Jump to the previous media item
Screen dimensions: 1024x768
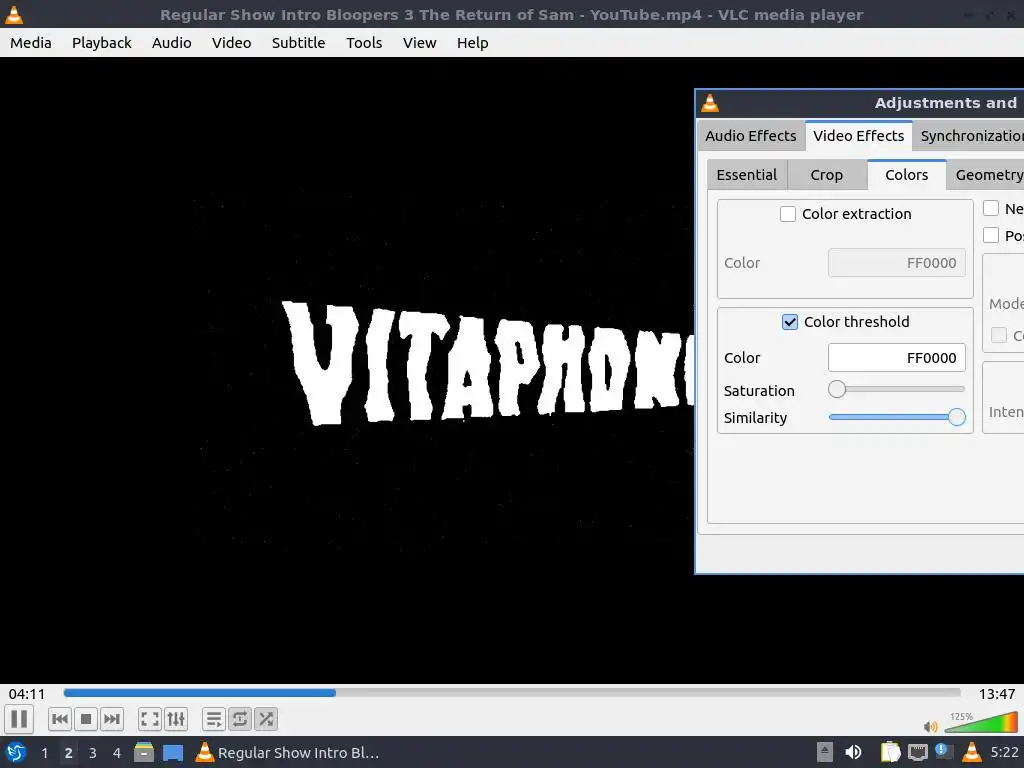pyautogui.click(x=60, y=720)
